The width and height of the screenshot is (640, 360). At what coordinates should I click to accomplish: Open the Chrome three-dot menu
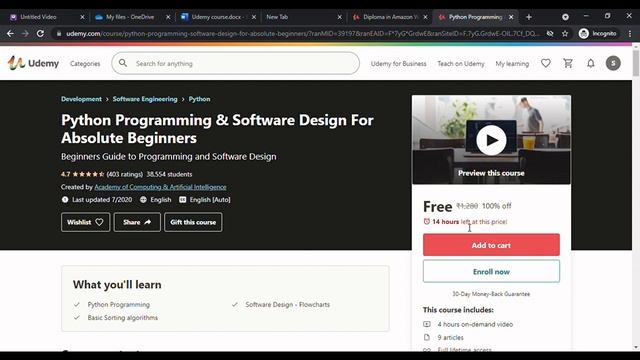pos(630,33)
